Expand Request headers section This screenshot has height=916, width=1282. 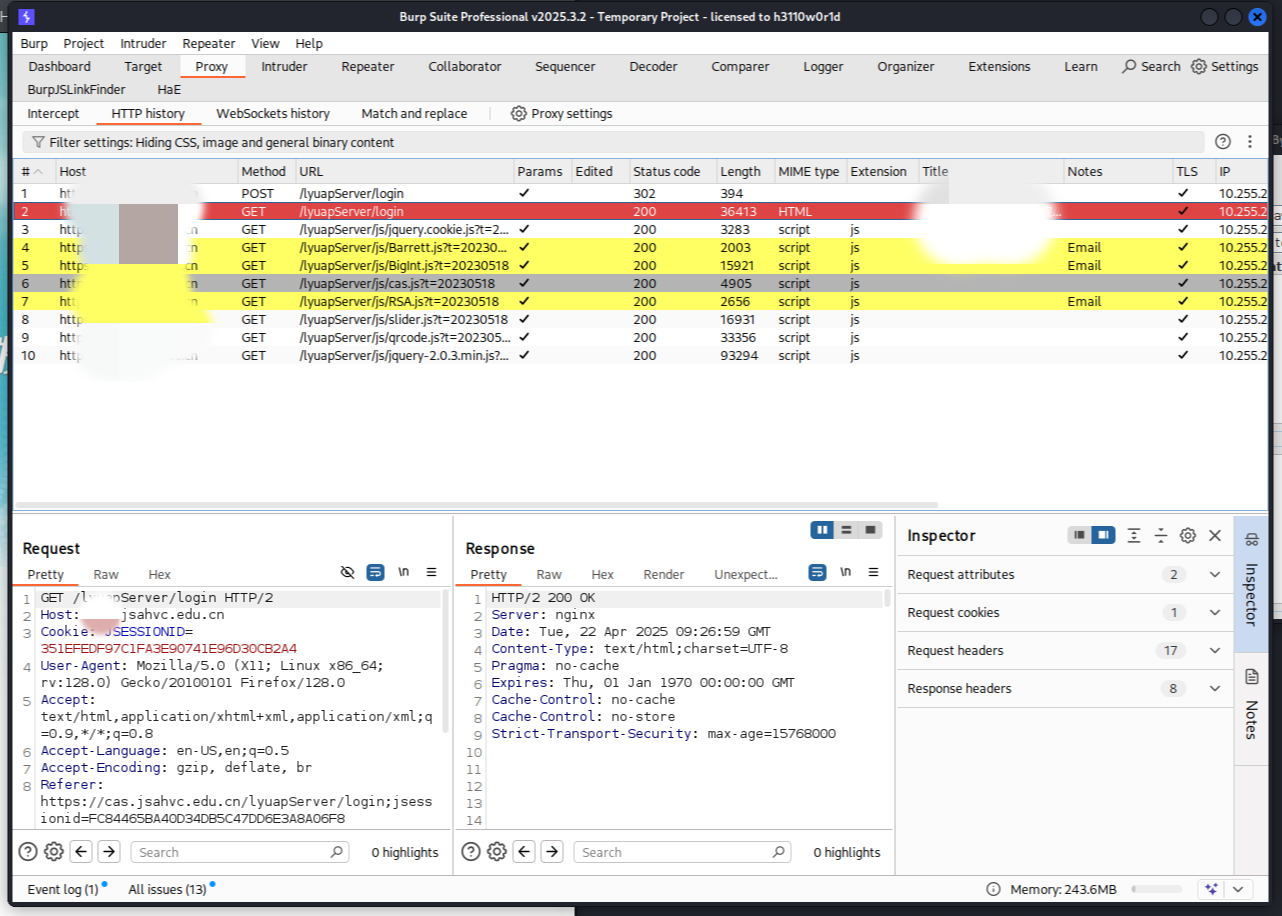(1215, 651)
